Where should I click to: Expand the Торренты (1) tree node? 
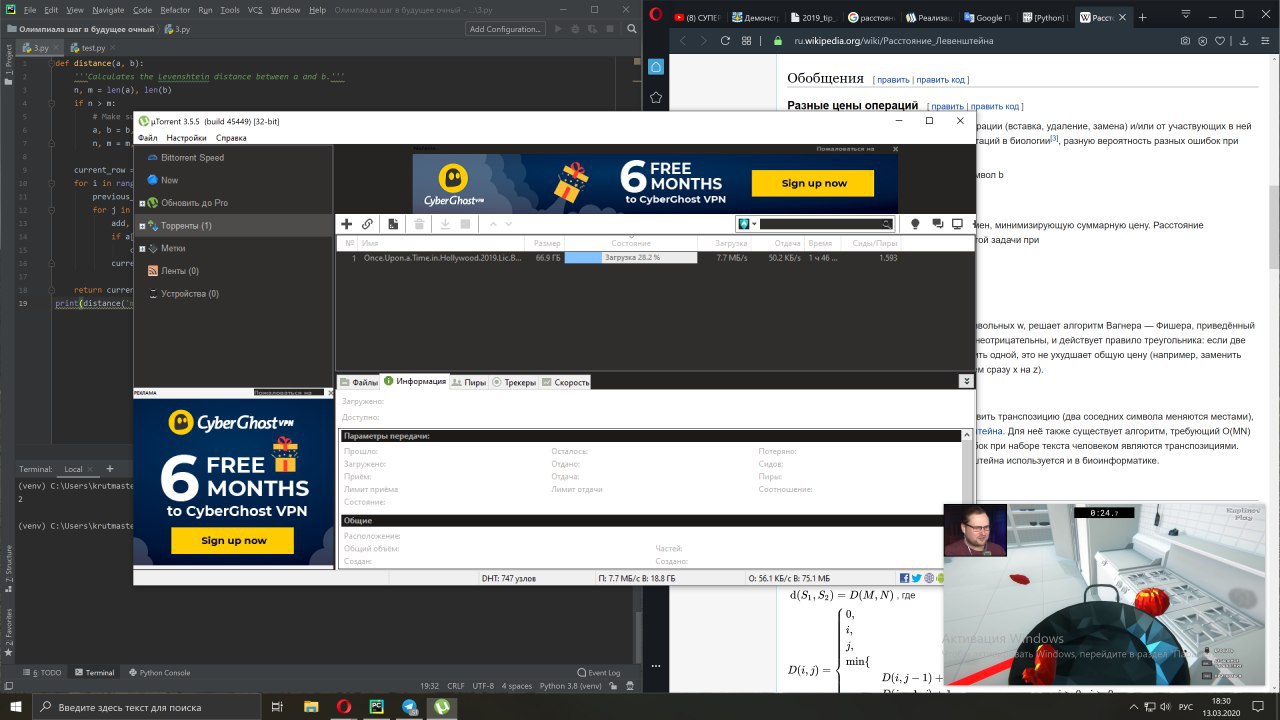pos(142,226)
